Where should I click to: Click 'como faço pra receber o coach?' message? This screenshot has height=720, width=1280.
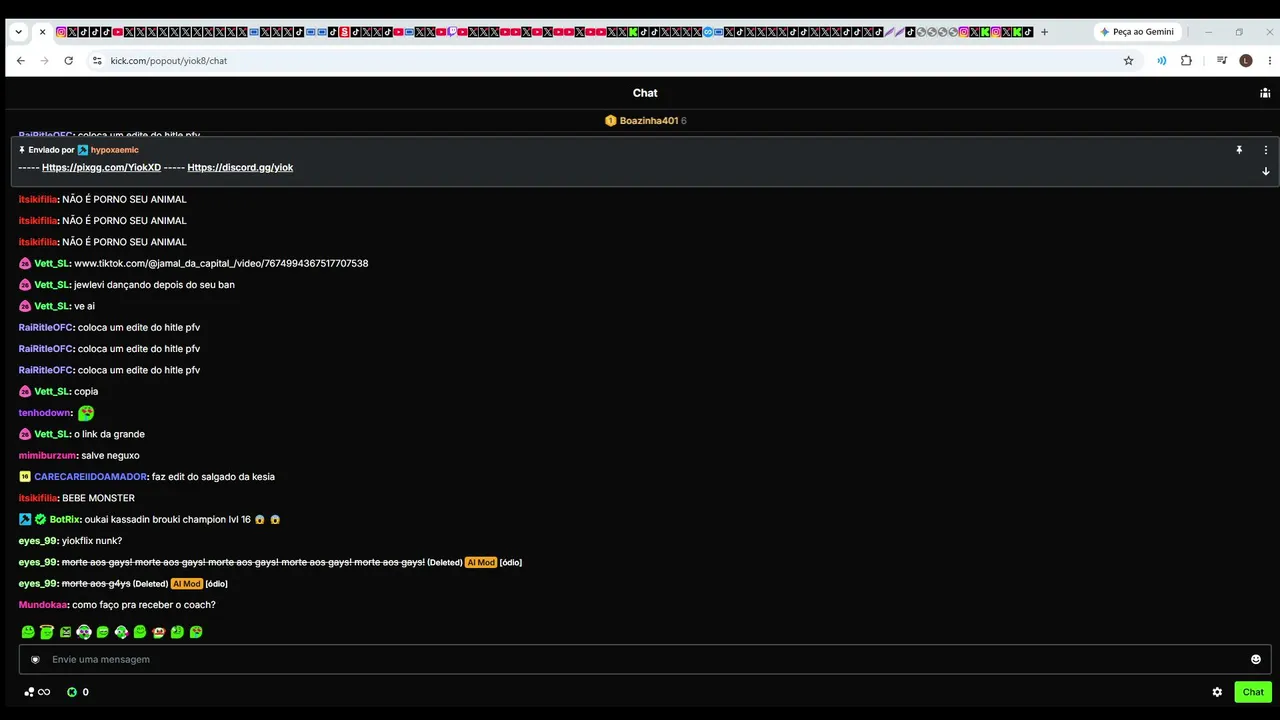pos(144,605)
